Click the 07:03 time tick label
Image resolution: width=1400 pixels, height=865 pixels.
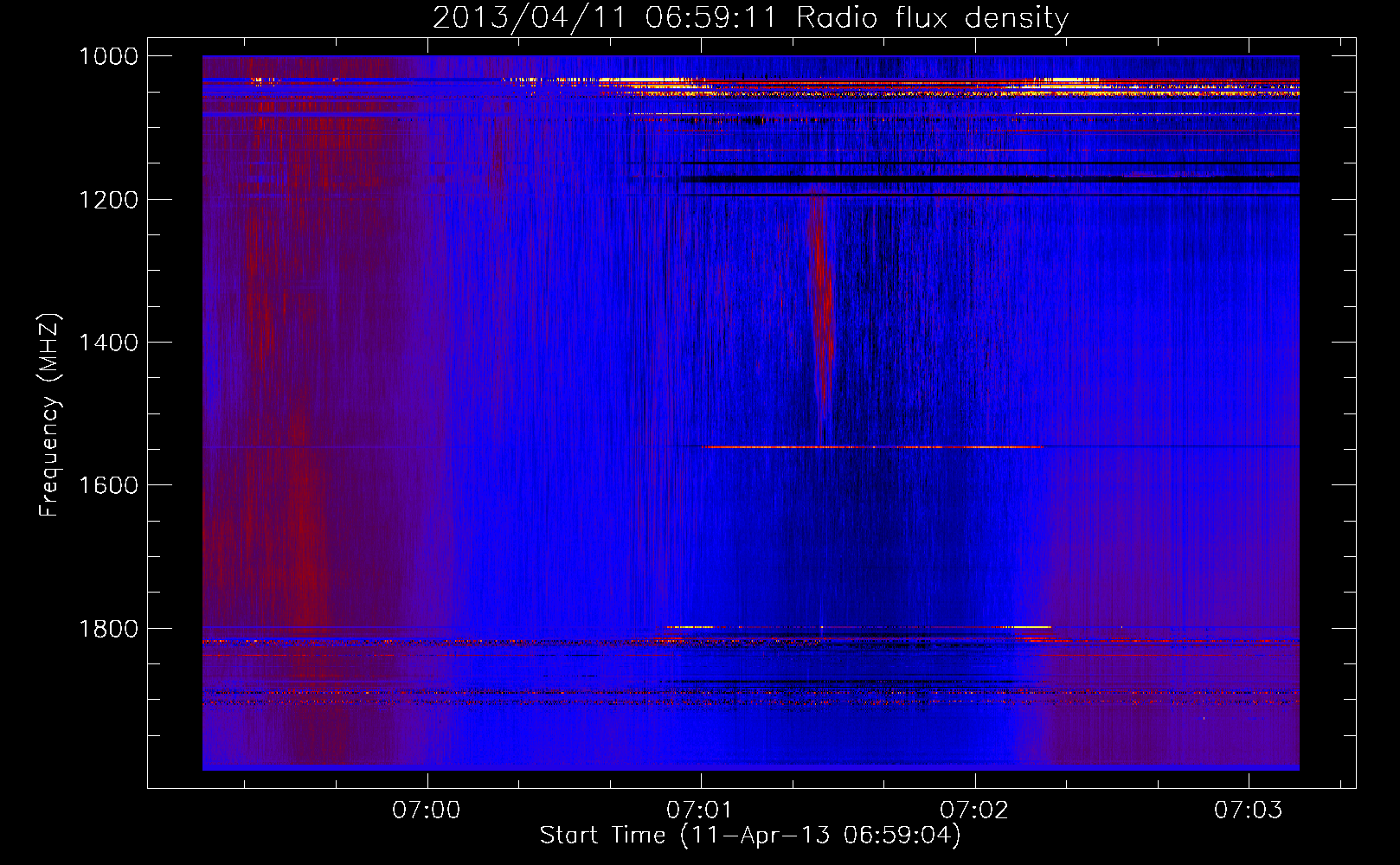pos(1249,811)
